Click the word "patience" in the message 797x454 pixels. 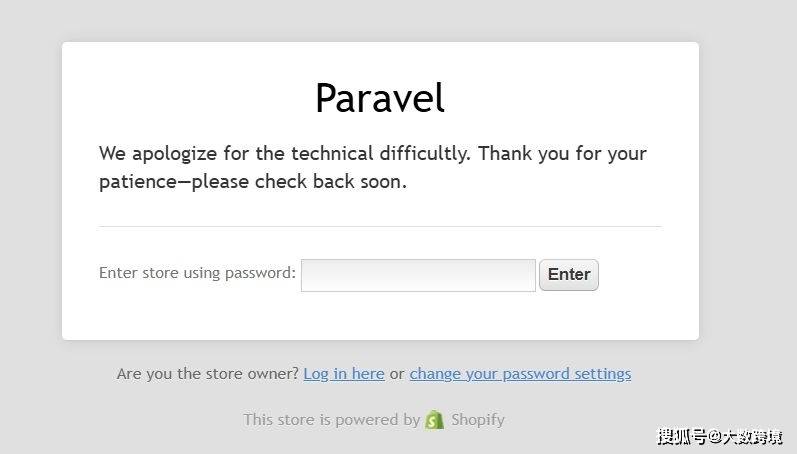(138, 182)
